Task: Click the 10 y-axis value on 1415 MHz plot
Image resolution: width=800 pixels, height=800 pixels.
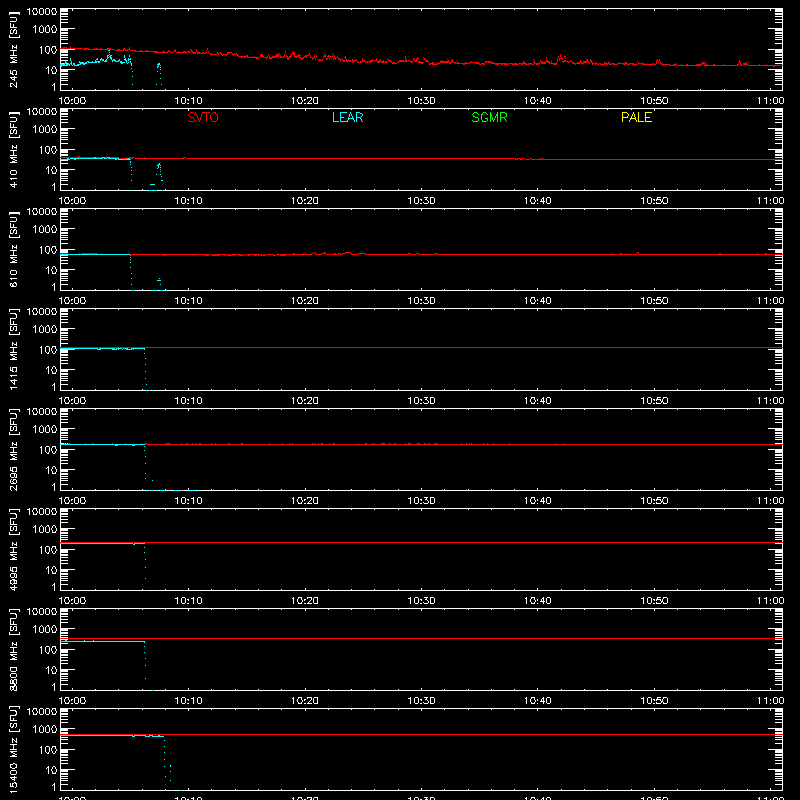Action: [51, 370]
